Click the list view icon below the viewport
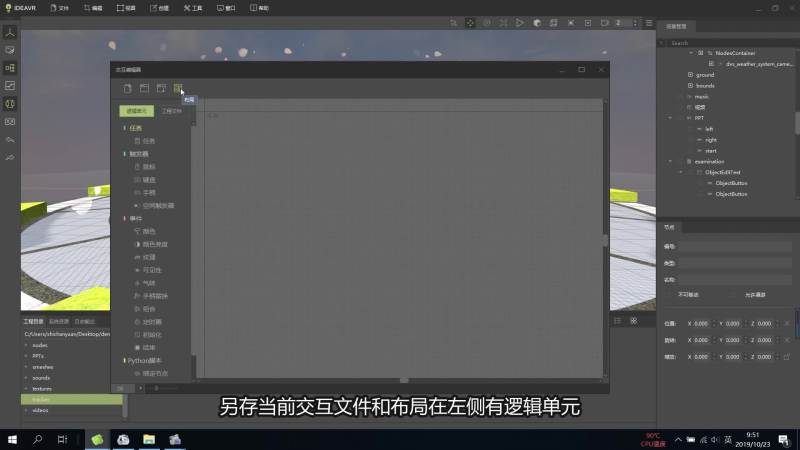 point(617,321)
